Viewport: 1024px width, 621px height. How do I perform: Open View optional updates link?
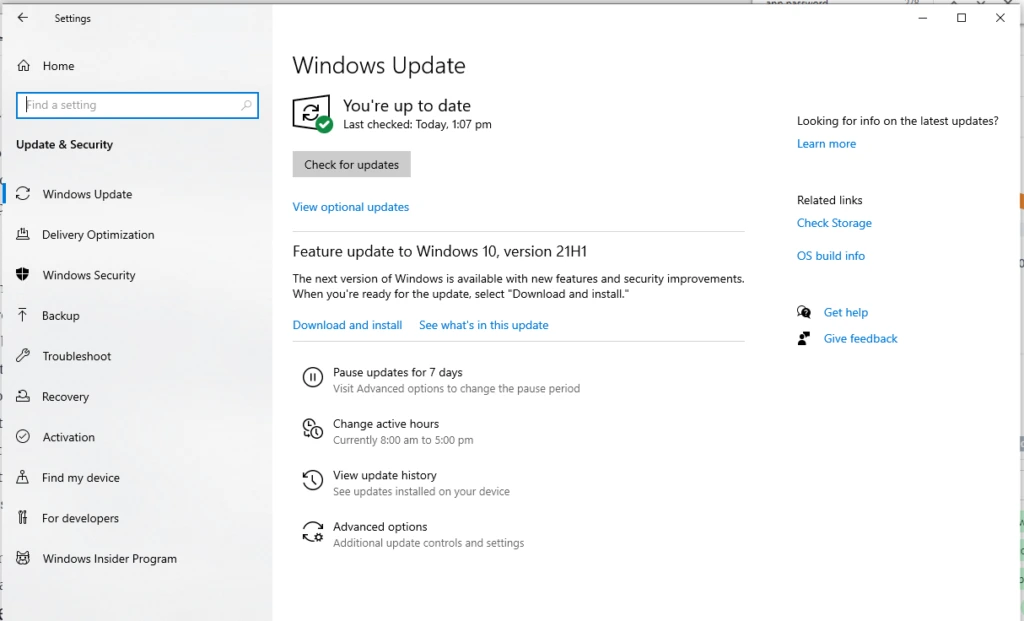(x=351, y=207)
